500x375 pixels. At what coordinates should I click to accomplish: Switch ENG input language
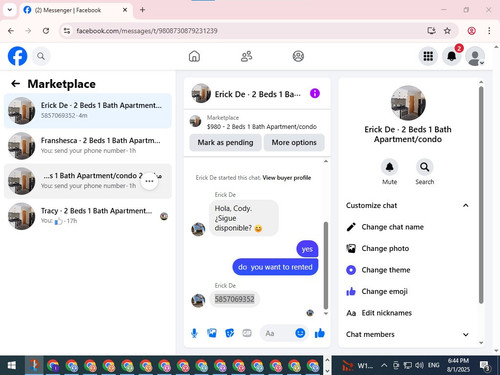pyautogui.click(x=433, y=365)
